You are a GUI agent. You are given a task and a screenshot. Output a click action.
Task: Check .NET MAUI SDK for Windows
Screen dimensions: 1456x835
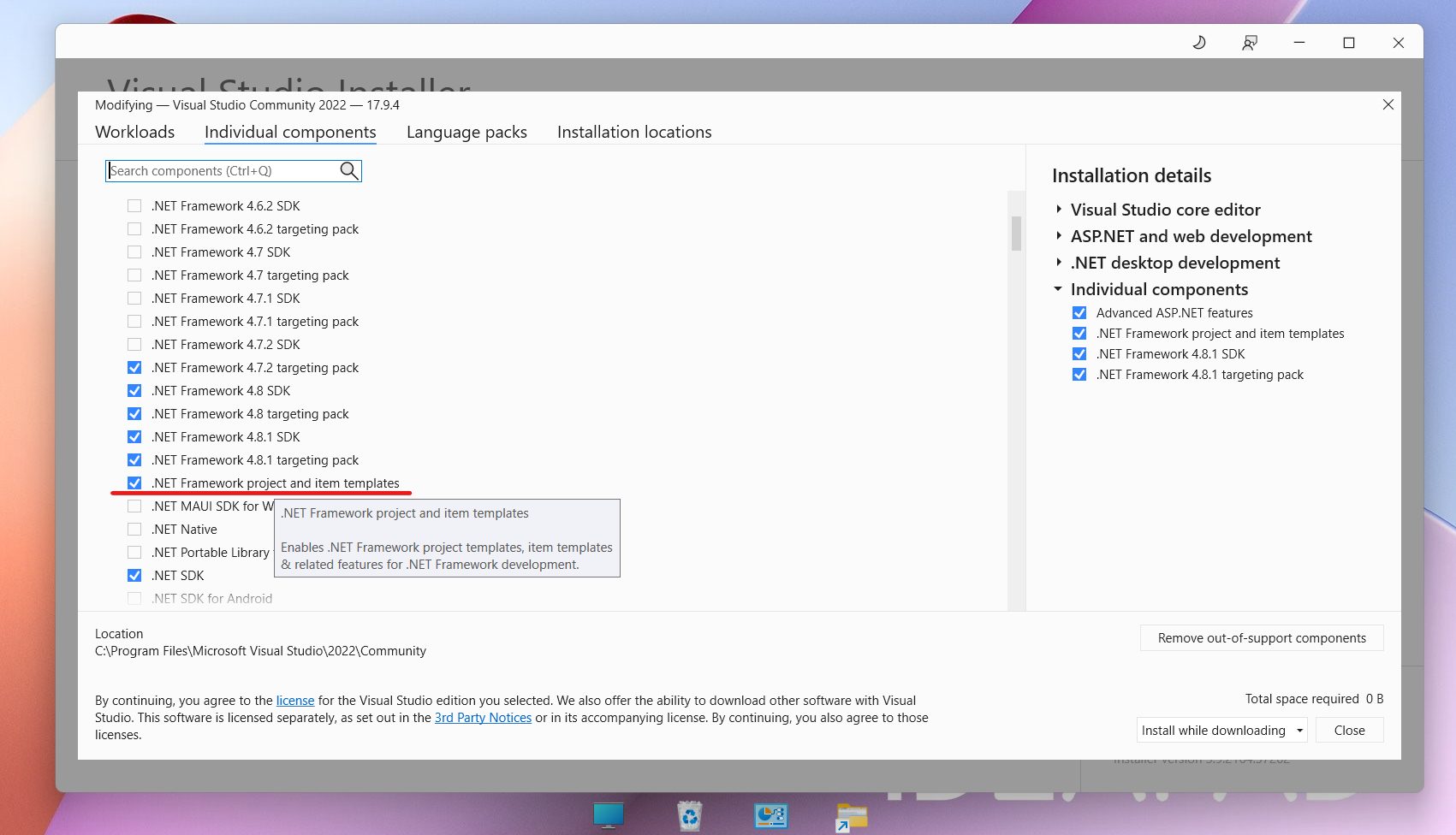click(x=134, y=506)
